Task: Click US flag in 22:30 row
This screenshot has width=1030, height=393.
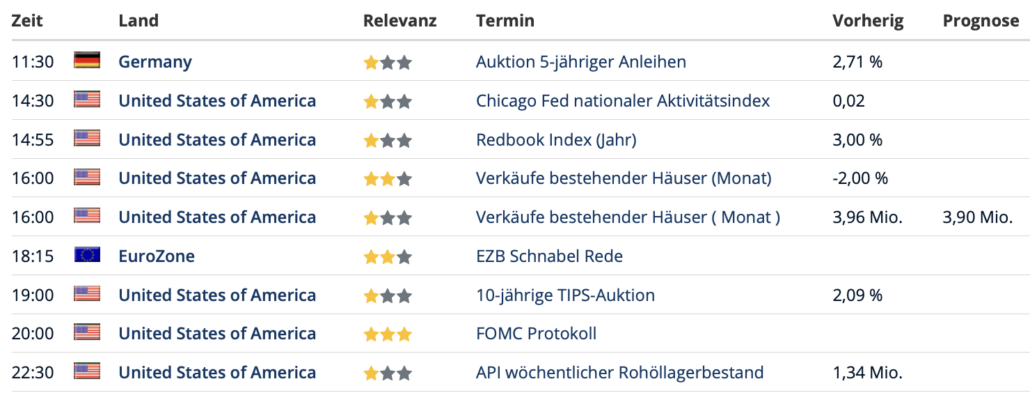Action: [x=87, y=372]
